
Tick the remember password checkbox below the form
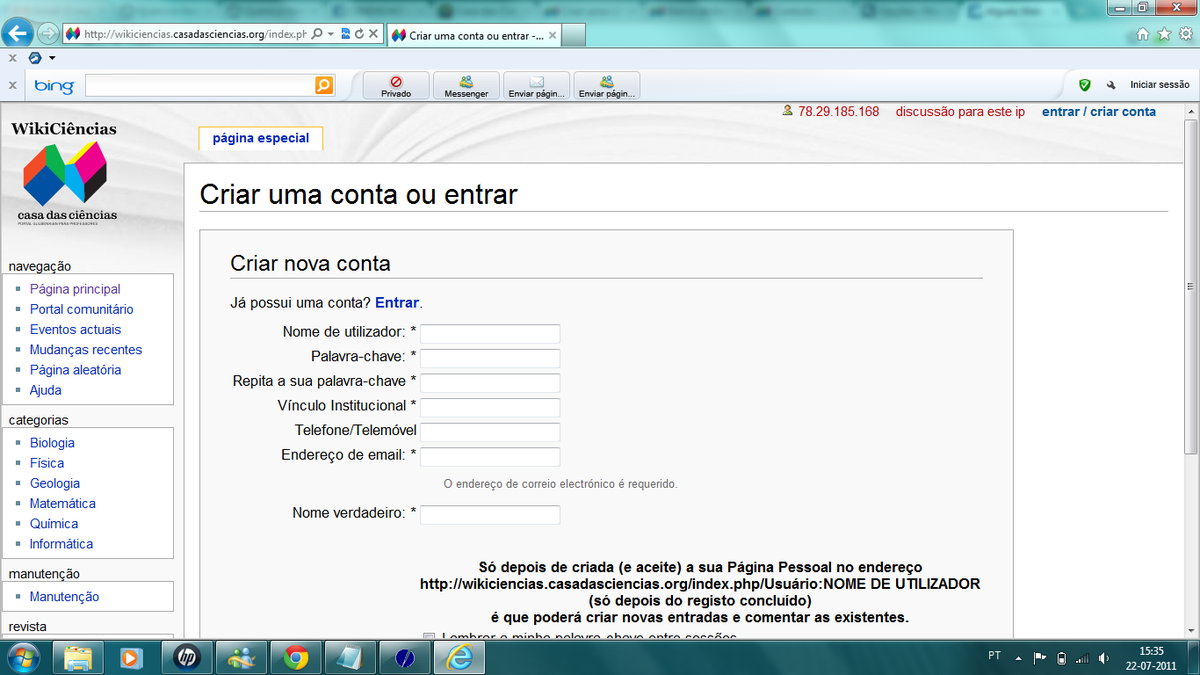pos(429,637)
